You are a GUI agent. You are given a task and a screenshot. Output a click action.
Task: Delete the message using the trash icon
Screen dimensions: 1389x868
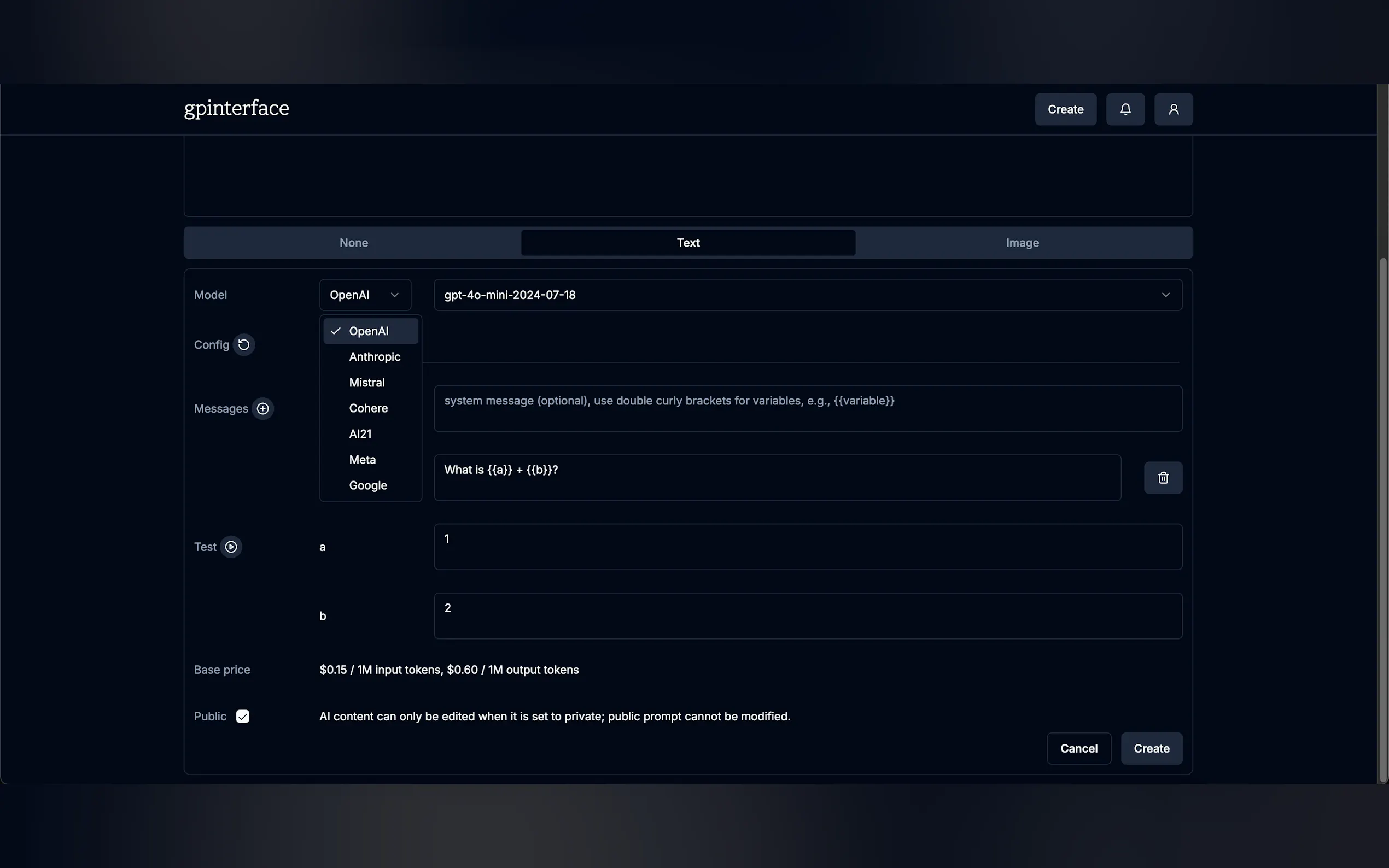[x=1163, y=478]
